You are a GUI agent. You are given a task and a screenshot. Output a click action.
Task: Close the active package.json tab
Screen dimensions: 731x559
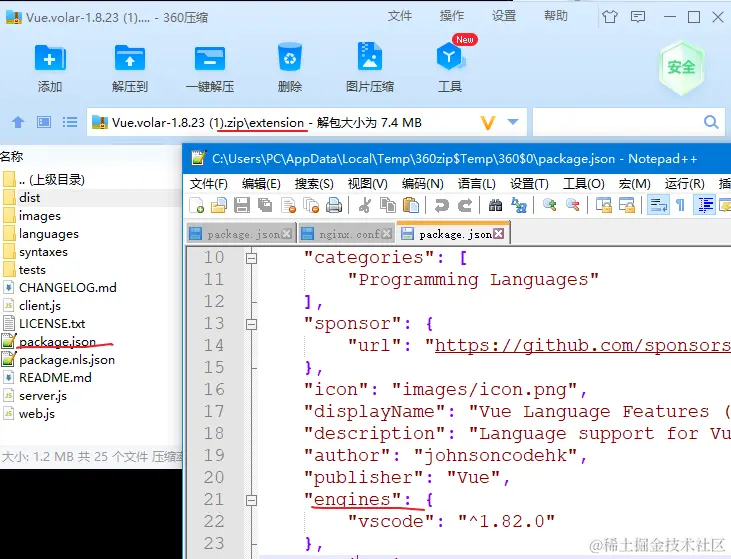(x=498, y=234)
